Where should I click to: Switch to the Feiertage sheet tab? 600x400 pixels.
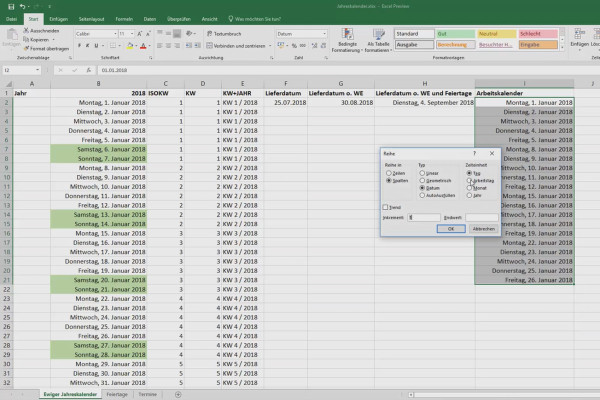pyautogui.click(x=117, y=394)
